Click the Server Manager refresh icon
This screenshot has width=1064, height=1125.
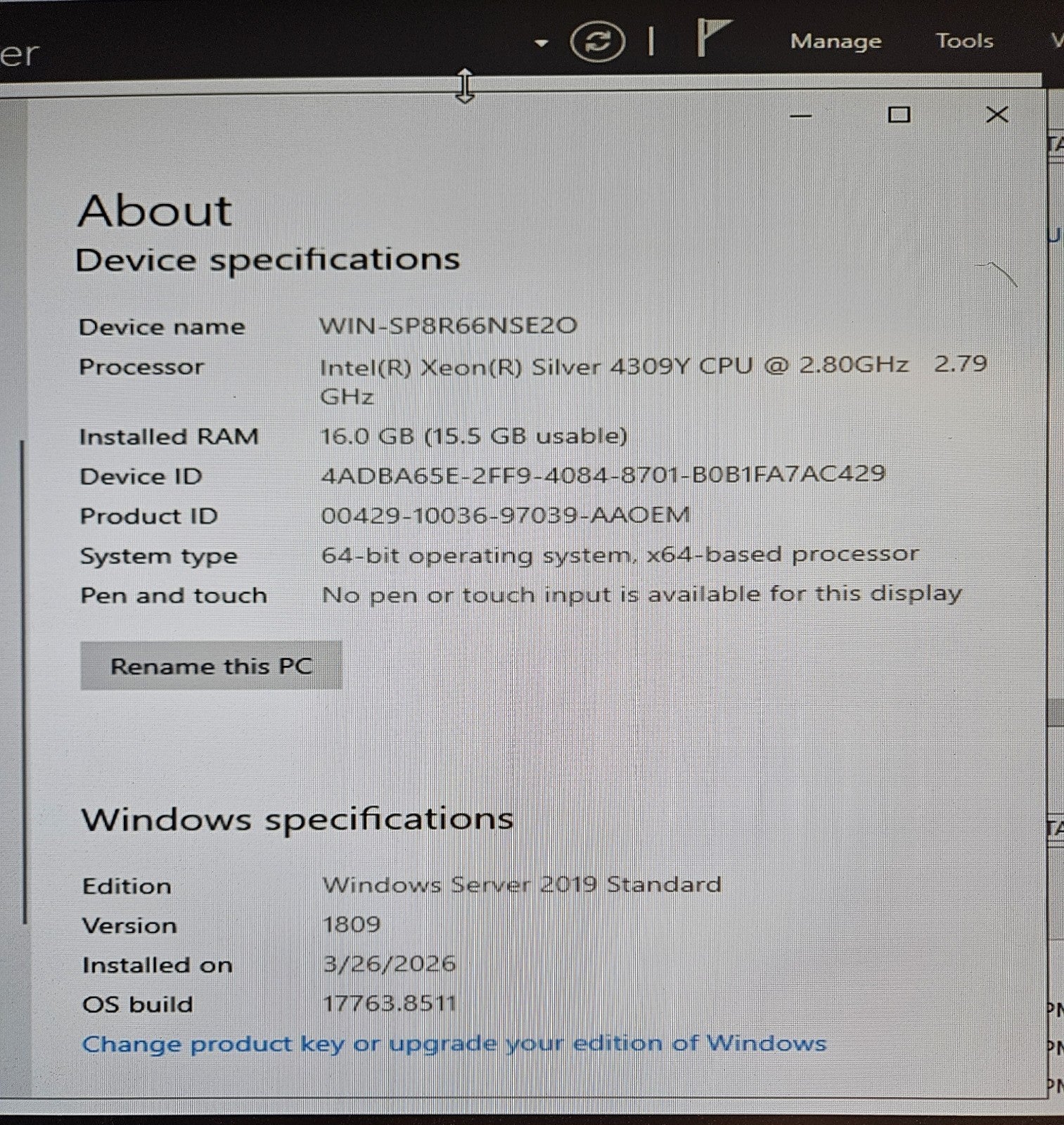(x=597, y=41)
